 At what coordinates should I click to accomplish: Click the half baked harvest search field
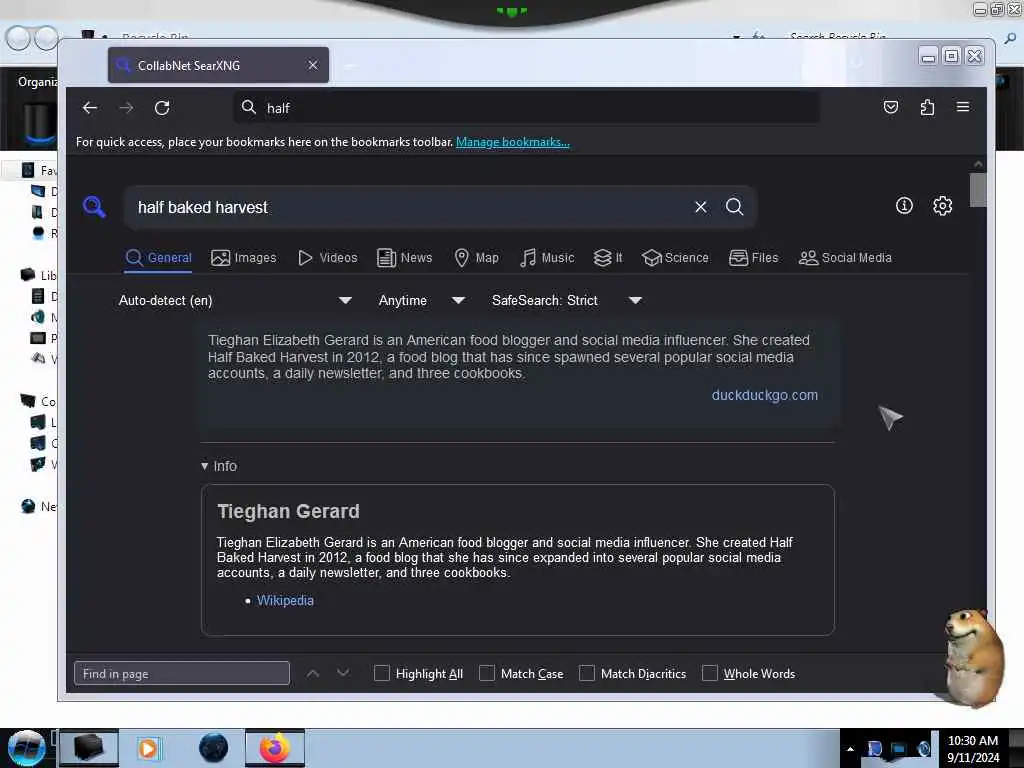411,207
